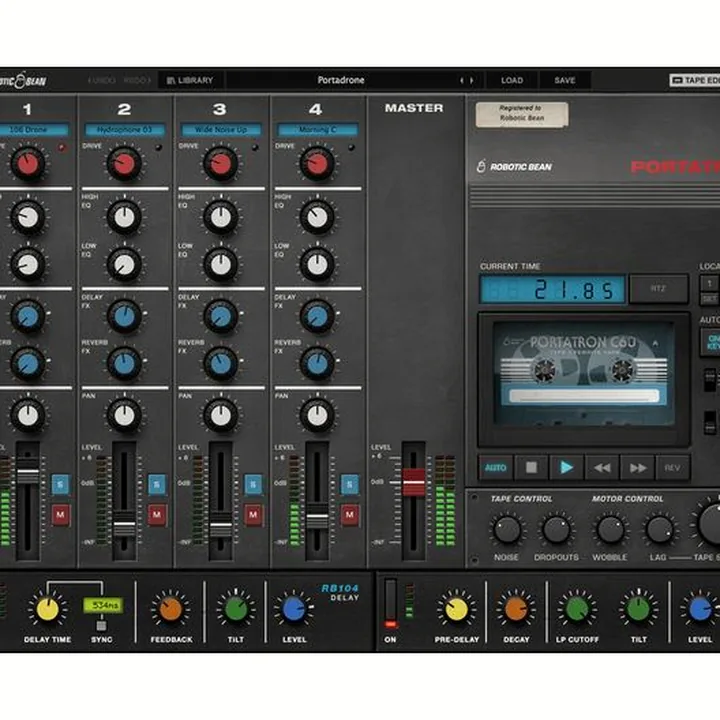Open the 106 Drone sample selector on track 1
The image size is (720, 720).
32,130
